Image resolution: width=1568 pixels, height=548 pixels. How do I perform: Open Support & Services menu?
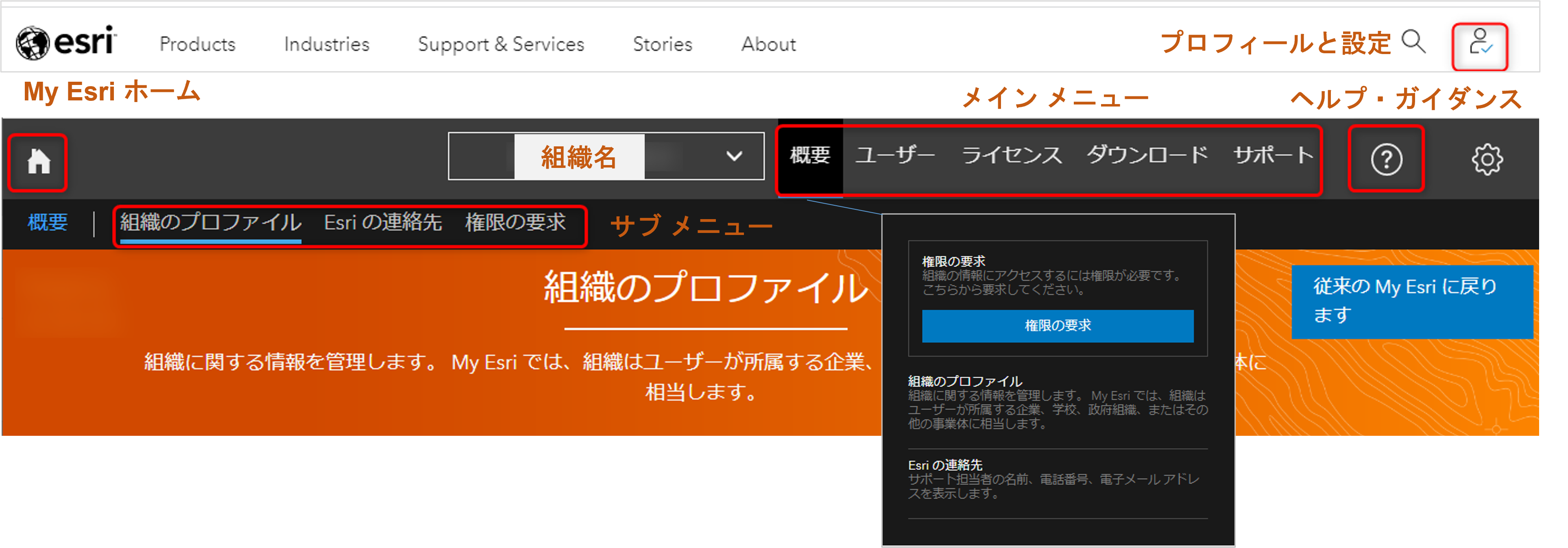point(500,44)
